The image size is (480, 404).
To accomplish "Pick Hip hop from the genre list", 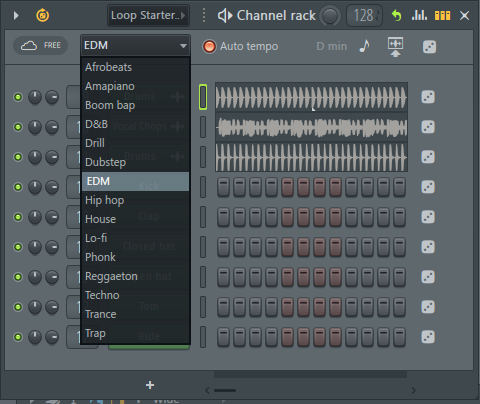I will tap(136, 200).
